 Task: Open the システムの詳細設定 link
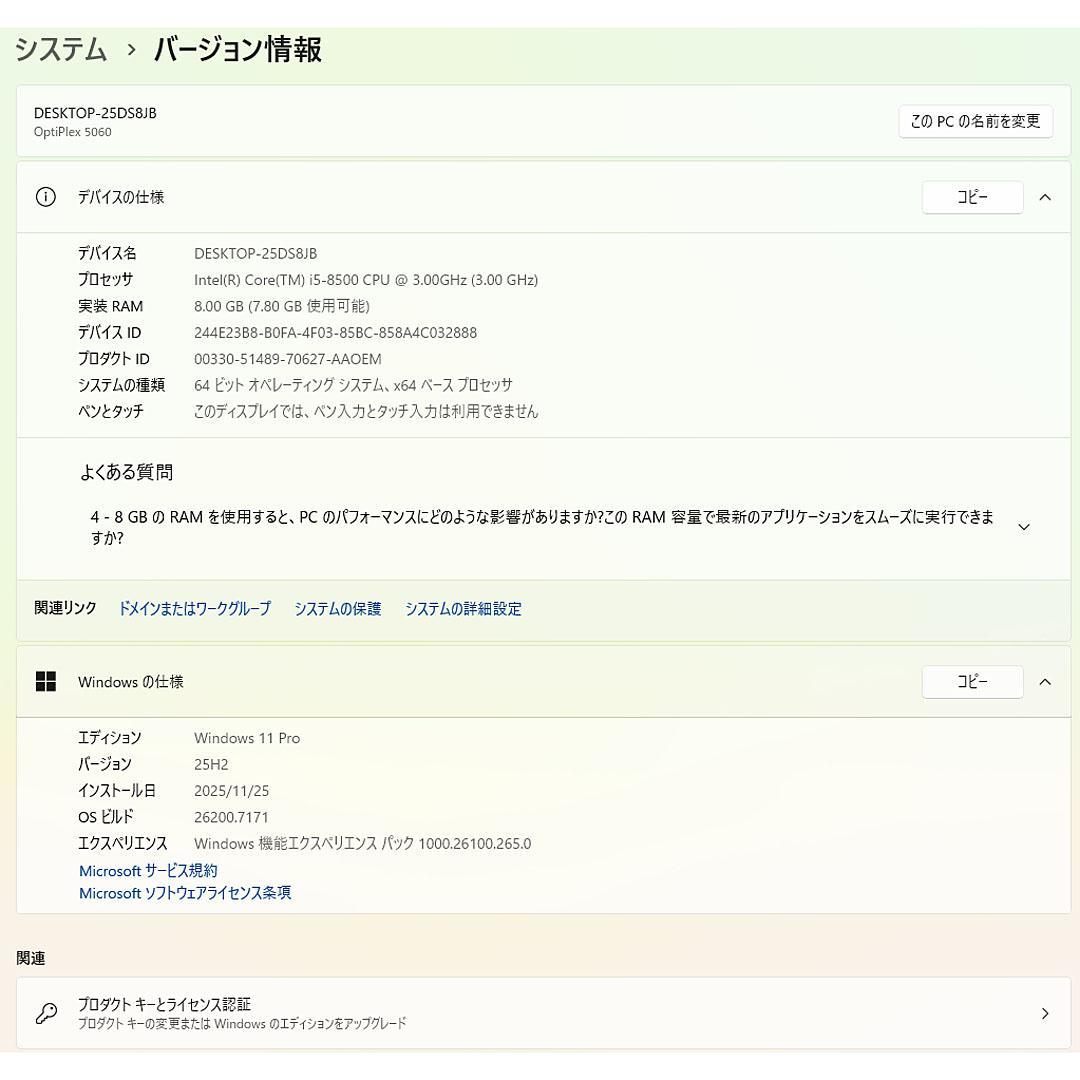463,608
